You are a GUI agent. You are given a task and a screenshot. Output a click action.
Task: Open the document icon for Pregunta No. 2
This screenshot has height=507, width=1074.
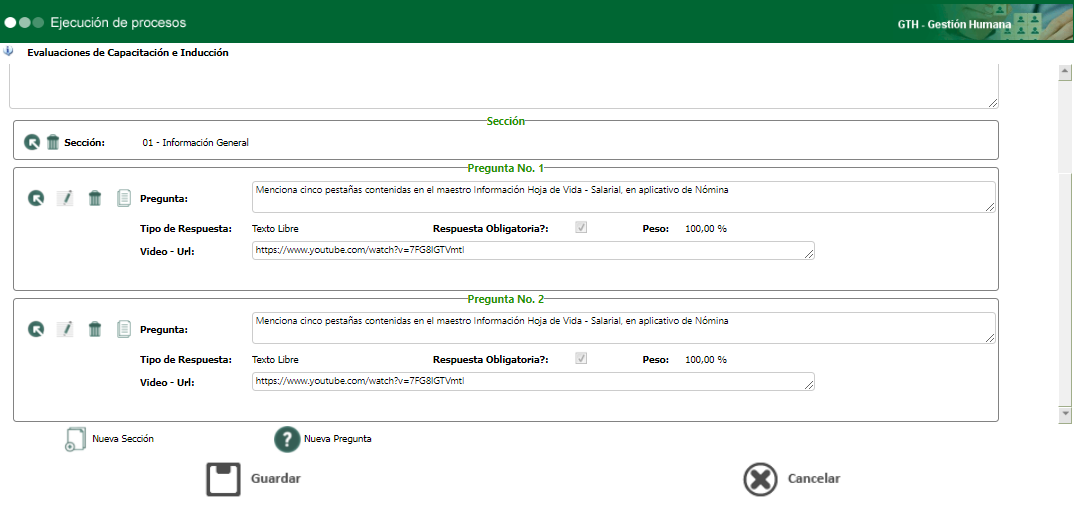click(x=123, y=330)
